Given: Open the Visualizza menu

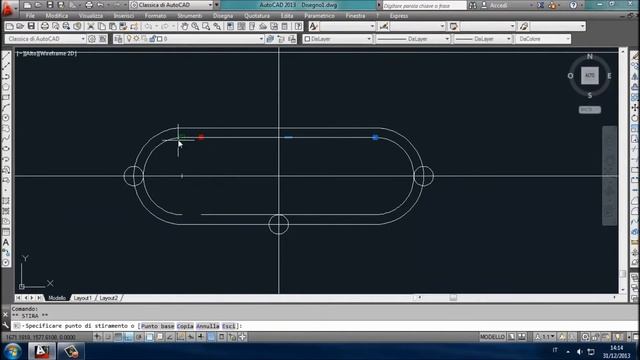Looking at the screenshot, I should pos(91,16).
